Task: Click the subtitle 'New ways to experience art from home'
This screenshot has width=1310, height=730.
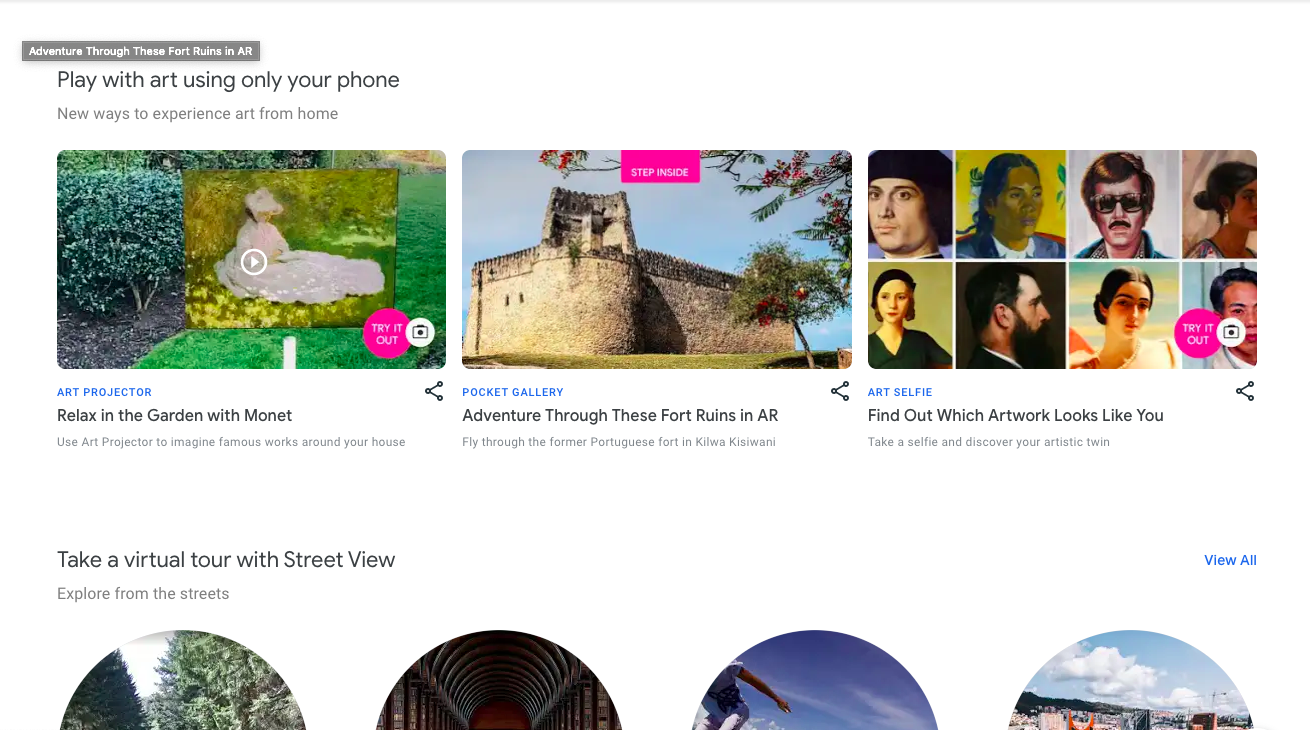Action: tap(198, 114)
